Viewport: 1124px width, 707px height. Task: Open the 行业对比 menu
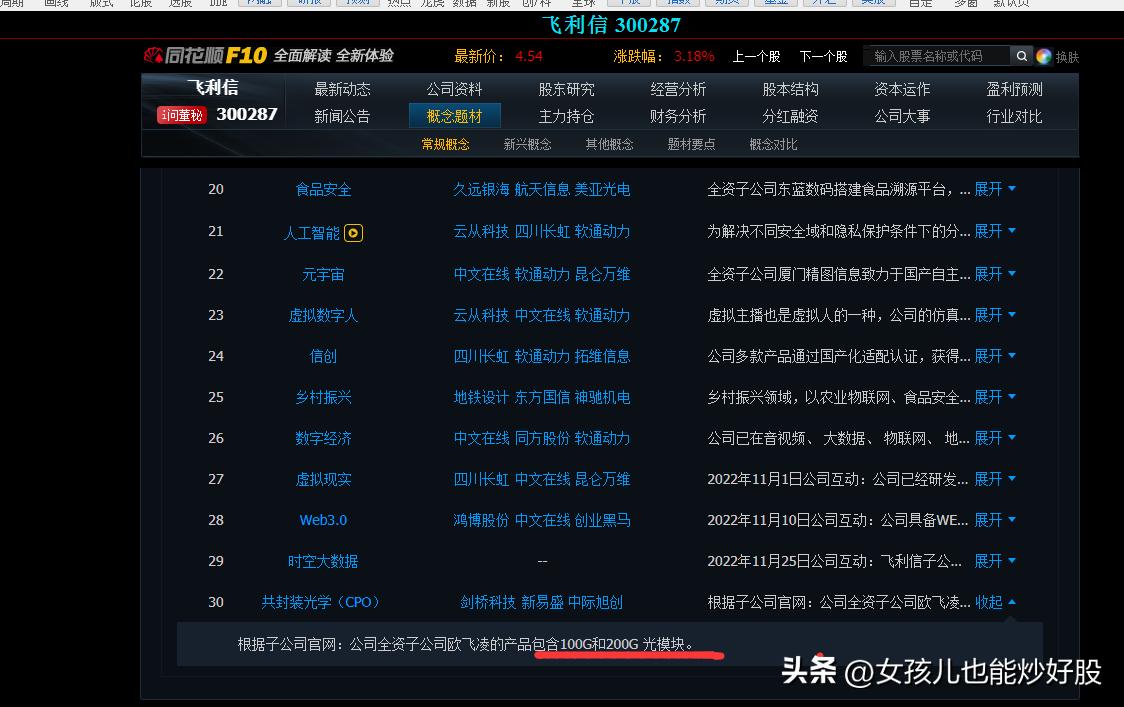click(1014, 116)
